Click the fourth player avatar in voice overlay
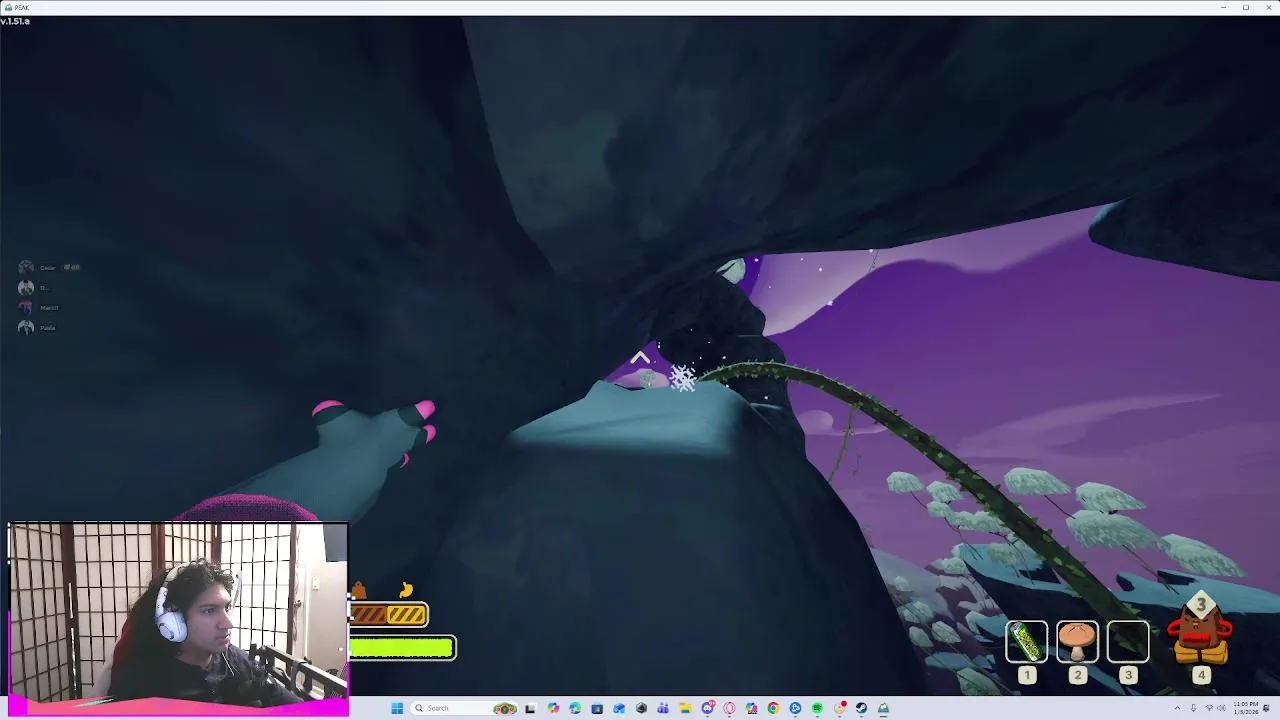Screen dimensions: 1280x720 pyautogui.click(x=26, y=327)
